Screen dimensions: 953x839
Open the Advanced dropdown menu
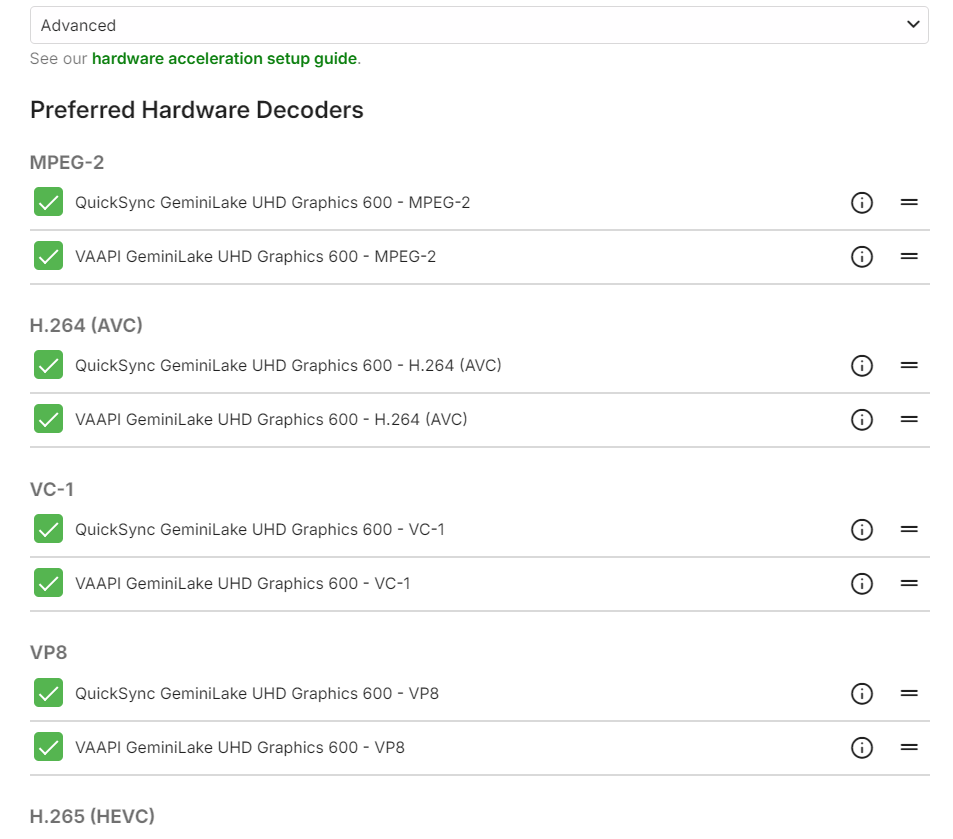click(x=479, y=25)
